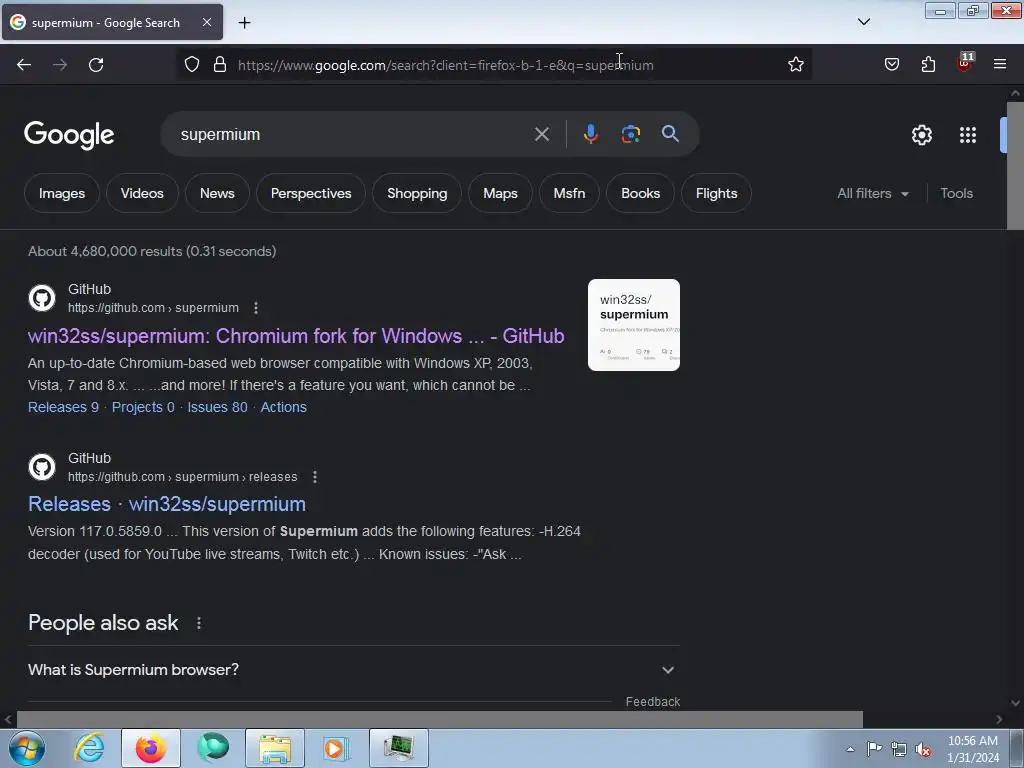Image resolution: width=1024 pixels, height=768 pixels.
Task: Switch to News results
Action: click(217, 193)
